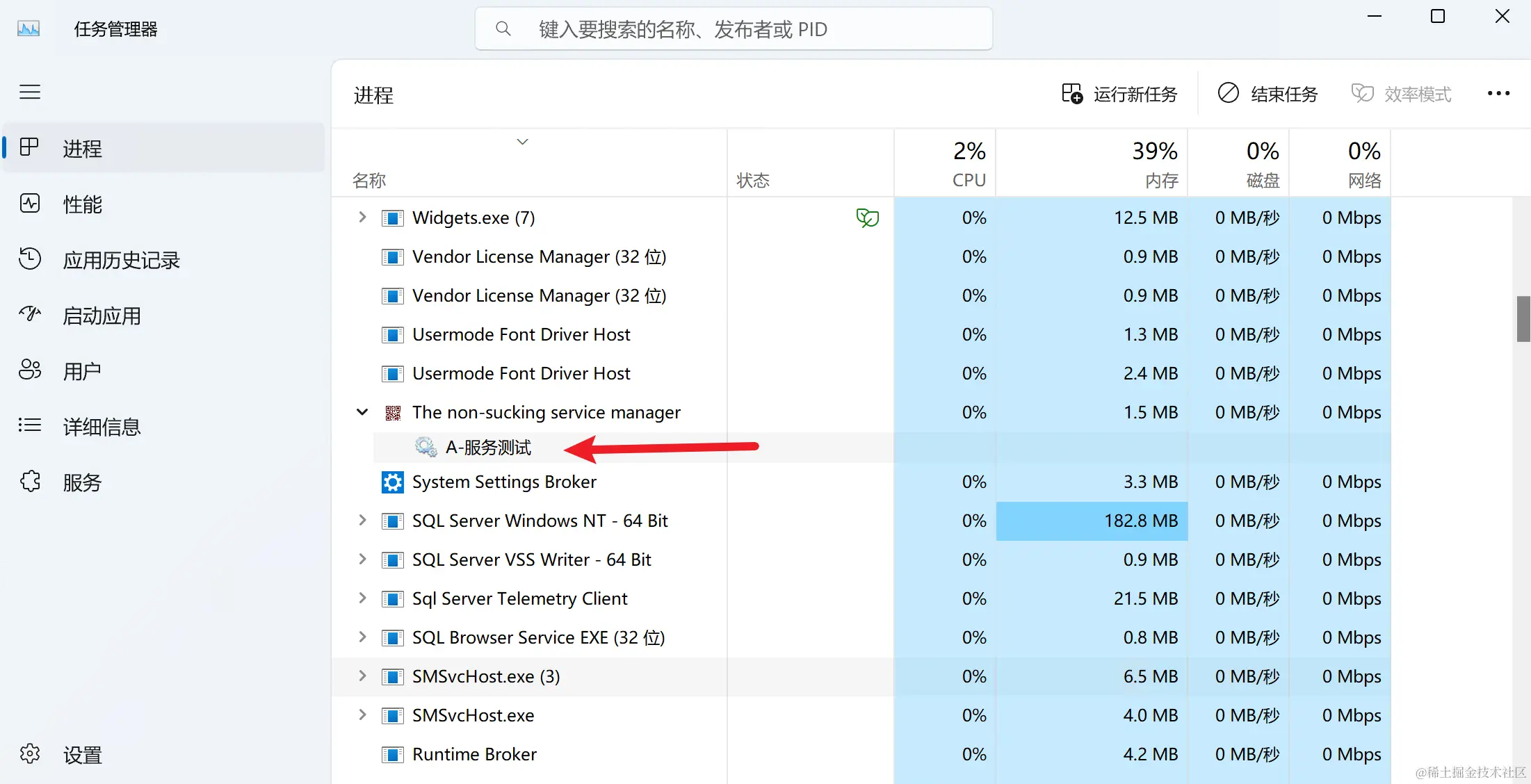
Task: Click the End task icon
Action: [1228, 93]
